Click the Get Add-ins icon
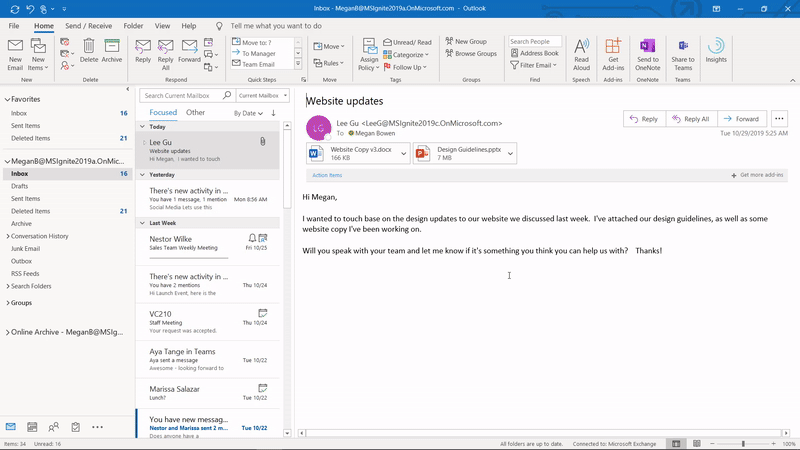The image size is (800, 450). click(x=613, y=50)
